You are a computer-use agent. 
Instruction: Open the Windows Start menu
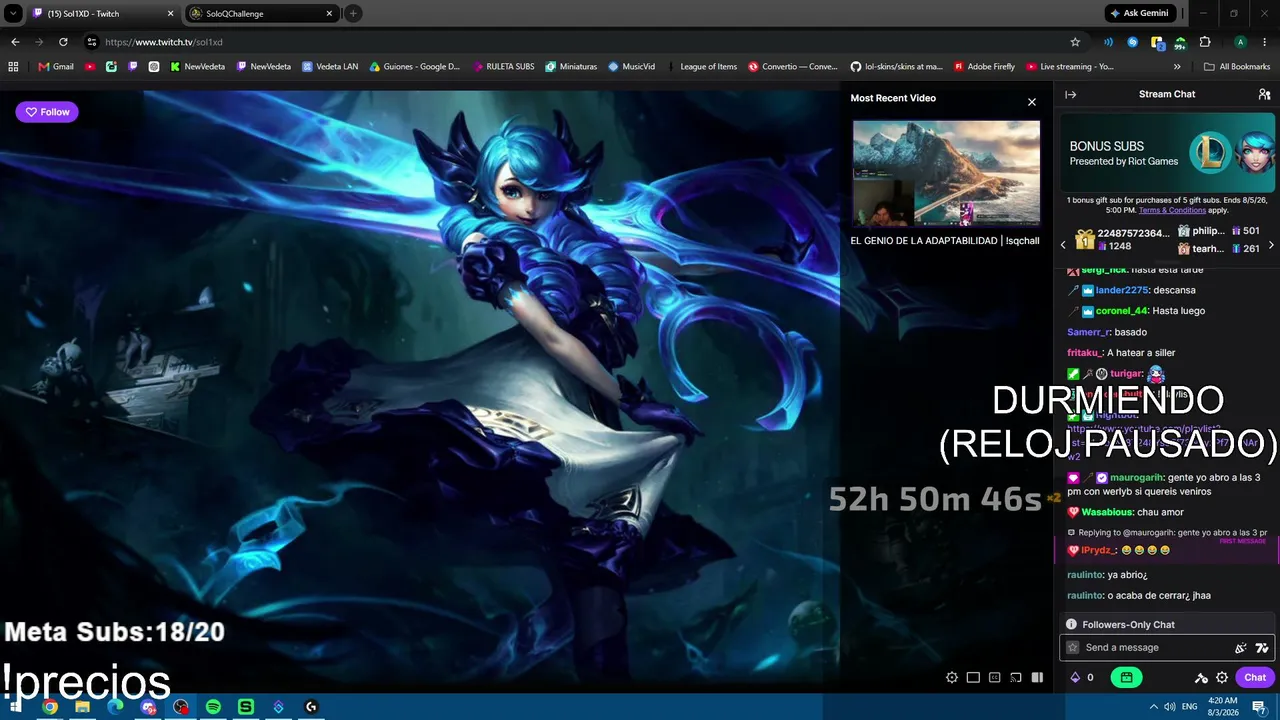15,707
